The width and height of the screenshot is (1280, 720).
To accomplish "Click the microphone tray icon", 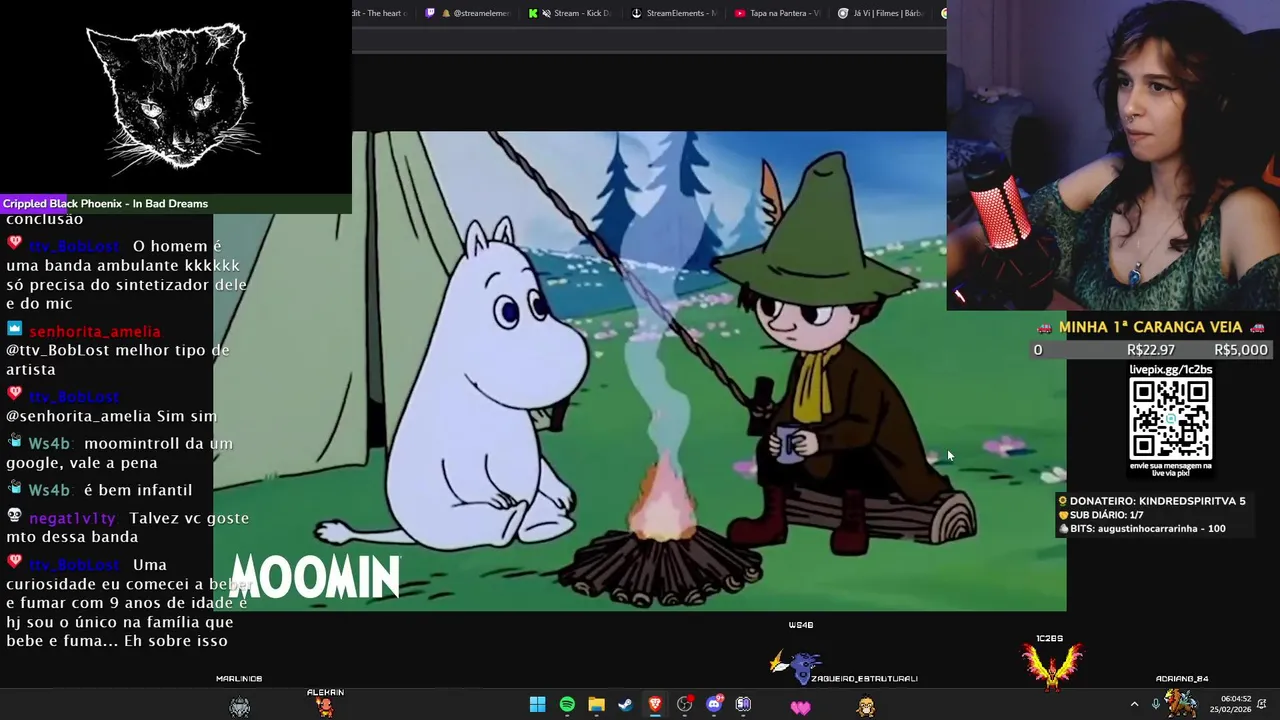I will 1156,705.
